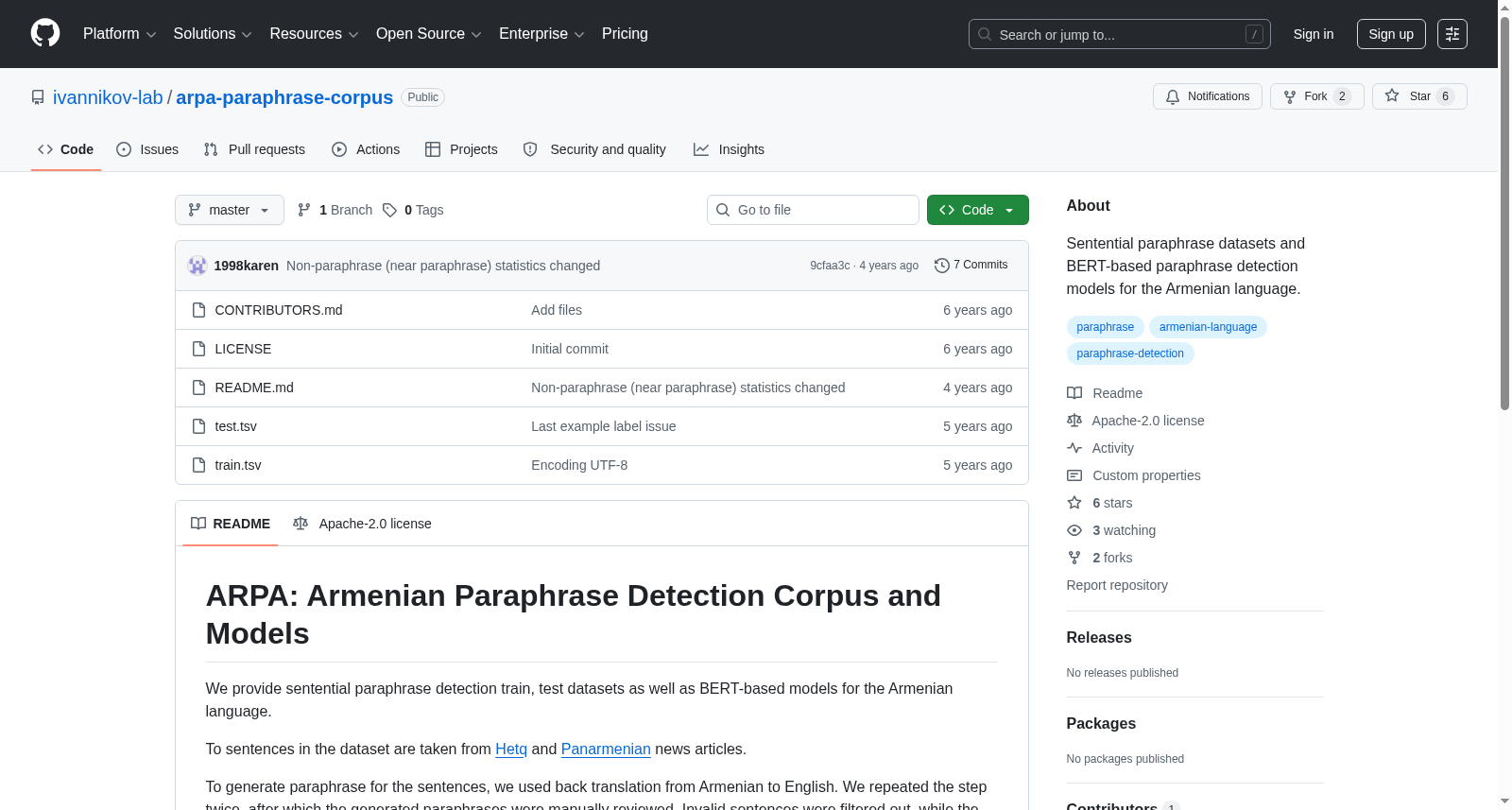Click the commits history clock icon
The image size is (1512, 810).
pyautogui.click(x=941, y=266)
